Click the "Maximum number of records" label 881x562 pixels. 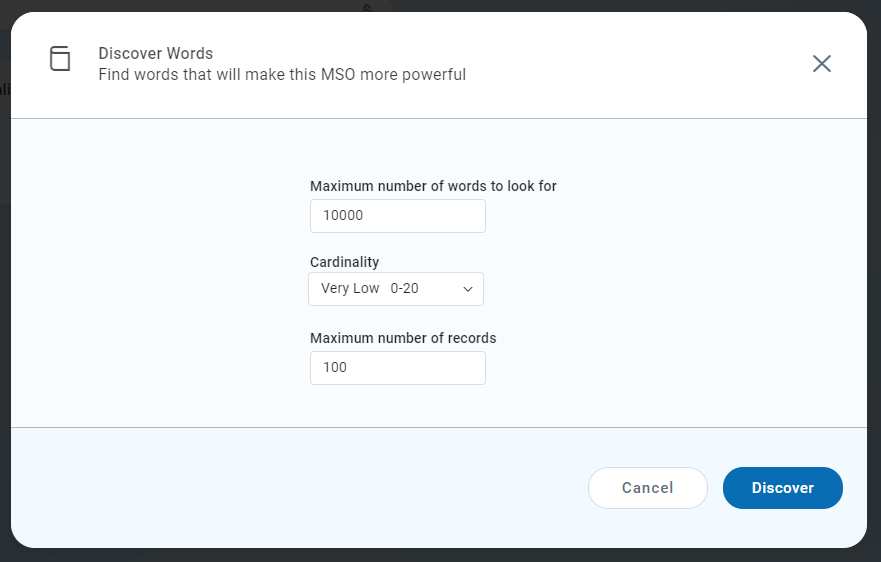pyautogui.click(x=403, y=338)
